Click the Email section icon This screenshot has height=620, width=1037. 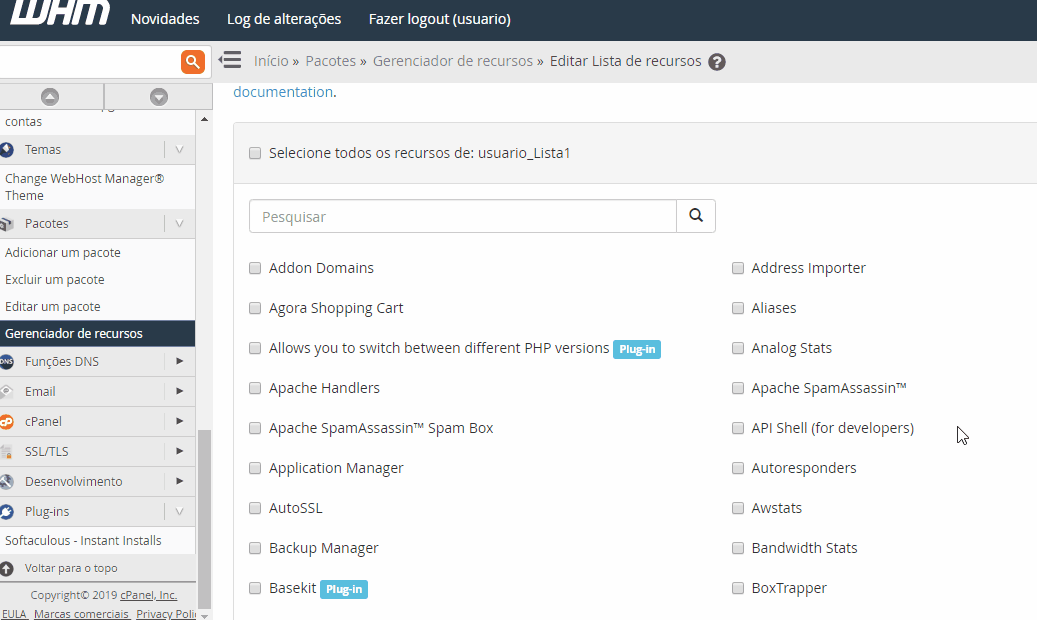7,391
